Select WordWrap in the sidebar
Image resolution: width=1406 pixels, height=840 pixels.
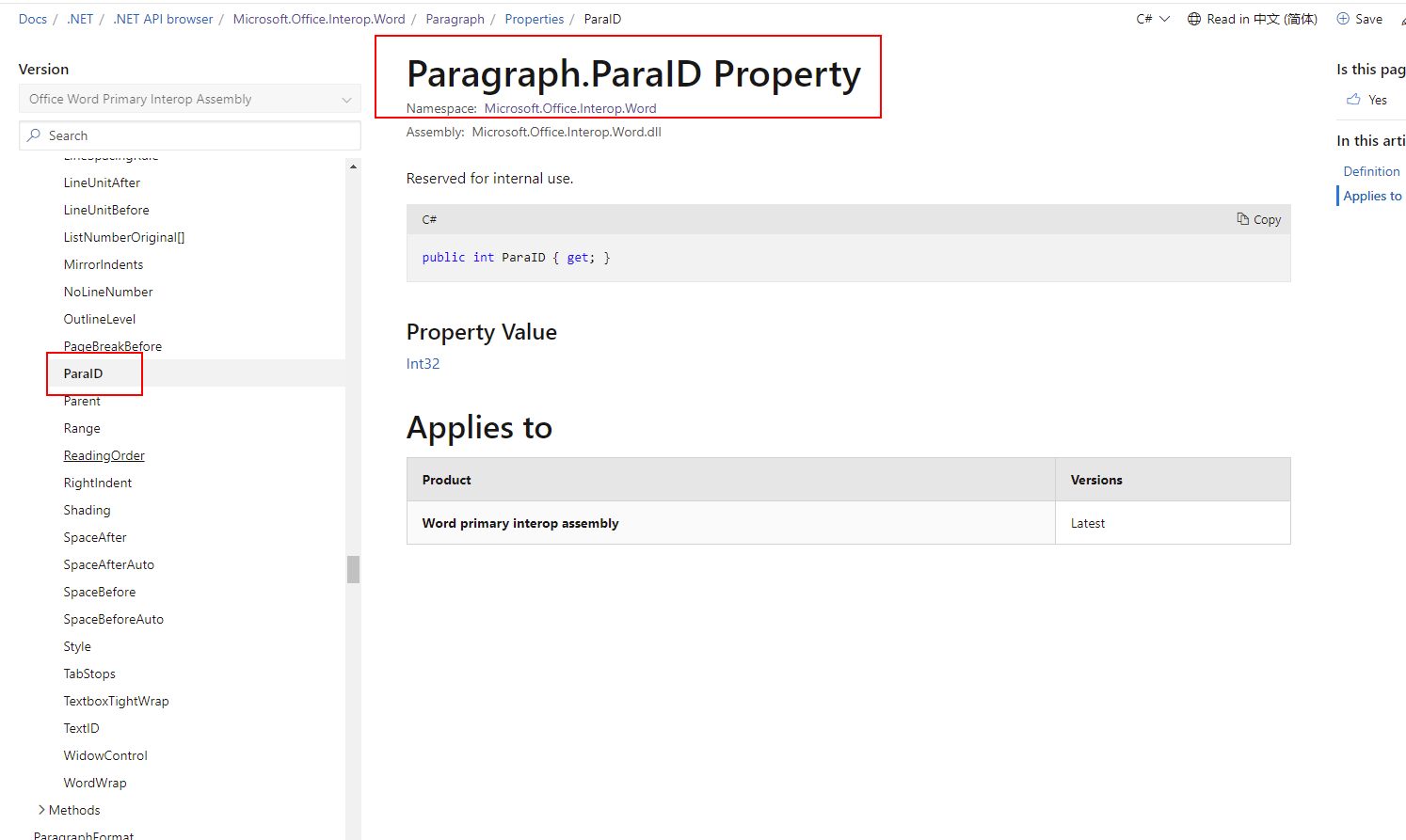click(x=95, y=782)
